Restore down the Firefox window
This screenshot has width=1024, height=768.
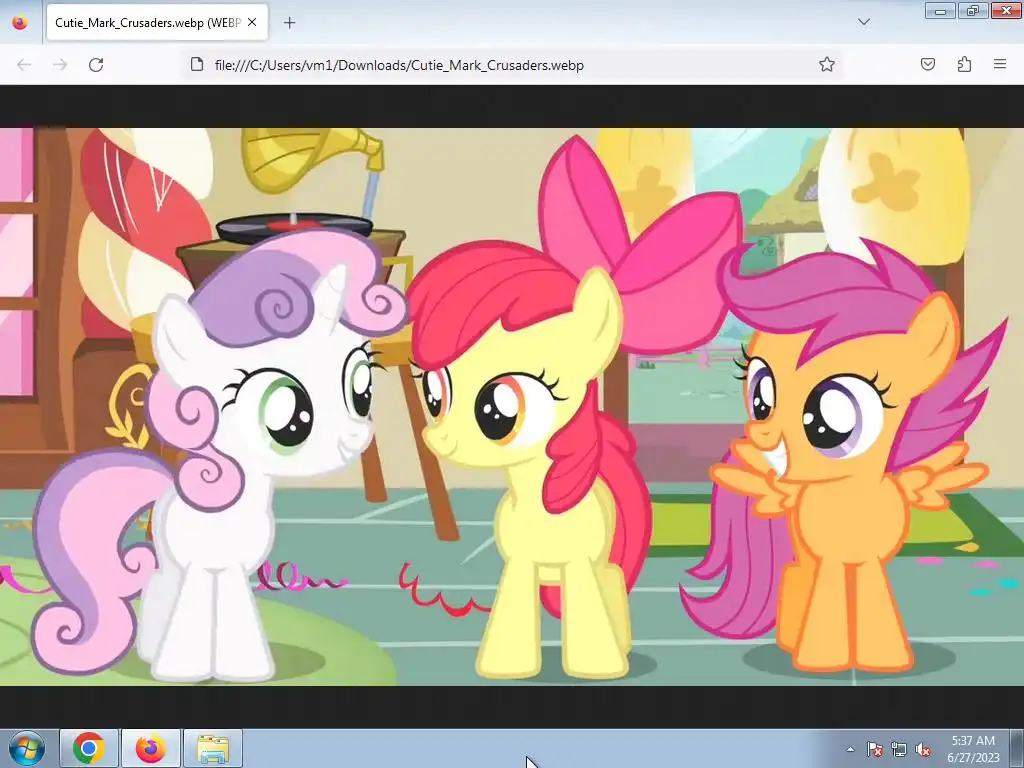973,11
